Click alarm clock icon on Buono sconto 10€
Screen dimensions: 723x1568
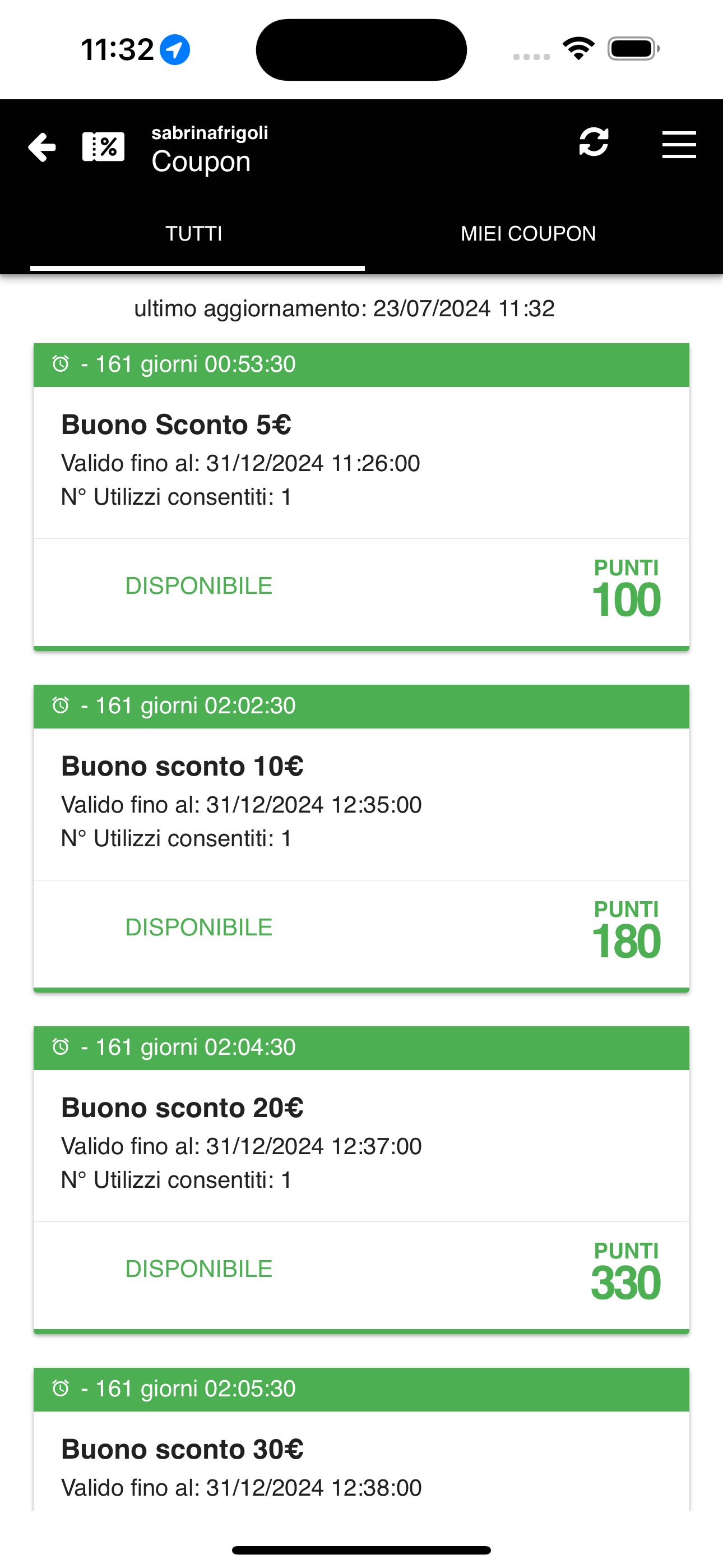(x=61, y=705)
